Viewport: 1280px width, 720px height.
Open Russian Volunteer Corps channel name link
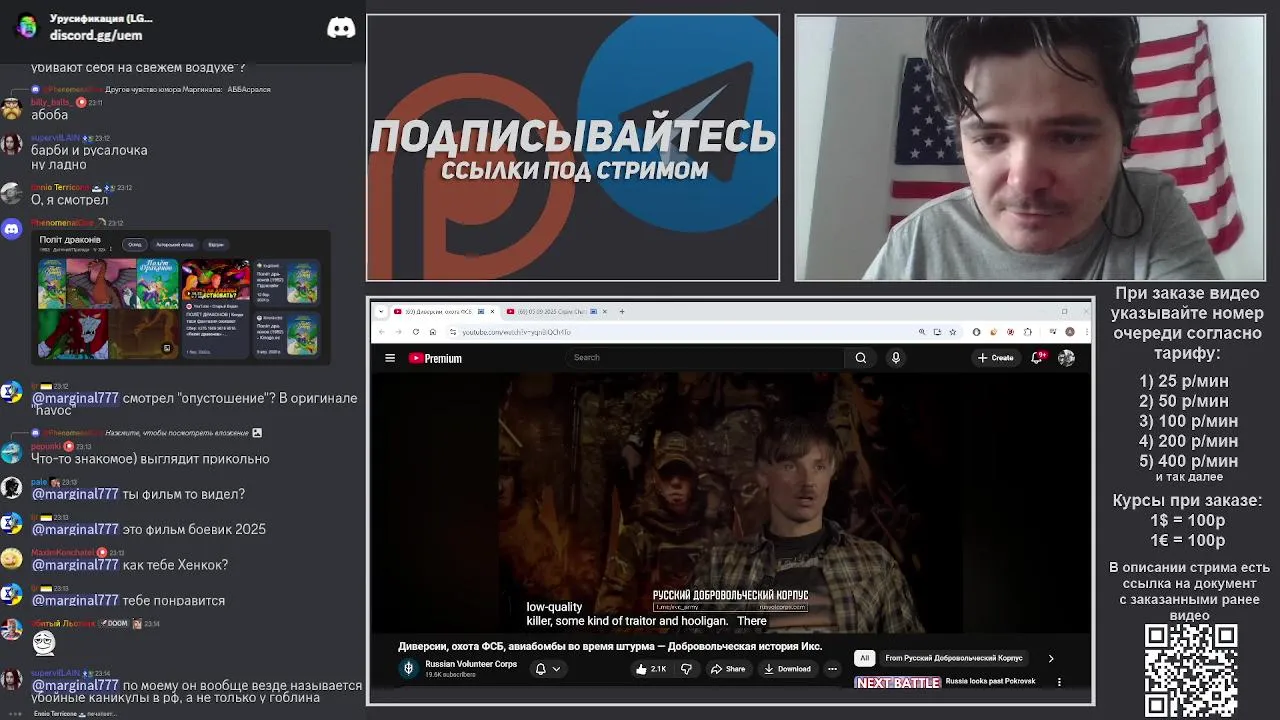(x=471, y=664)
